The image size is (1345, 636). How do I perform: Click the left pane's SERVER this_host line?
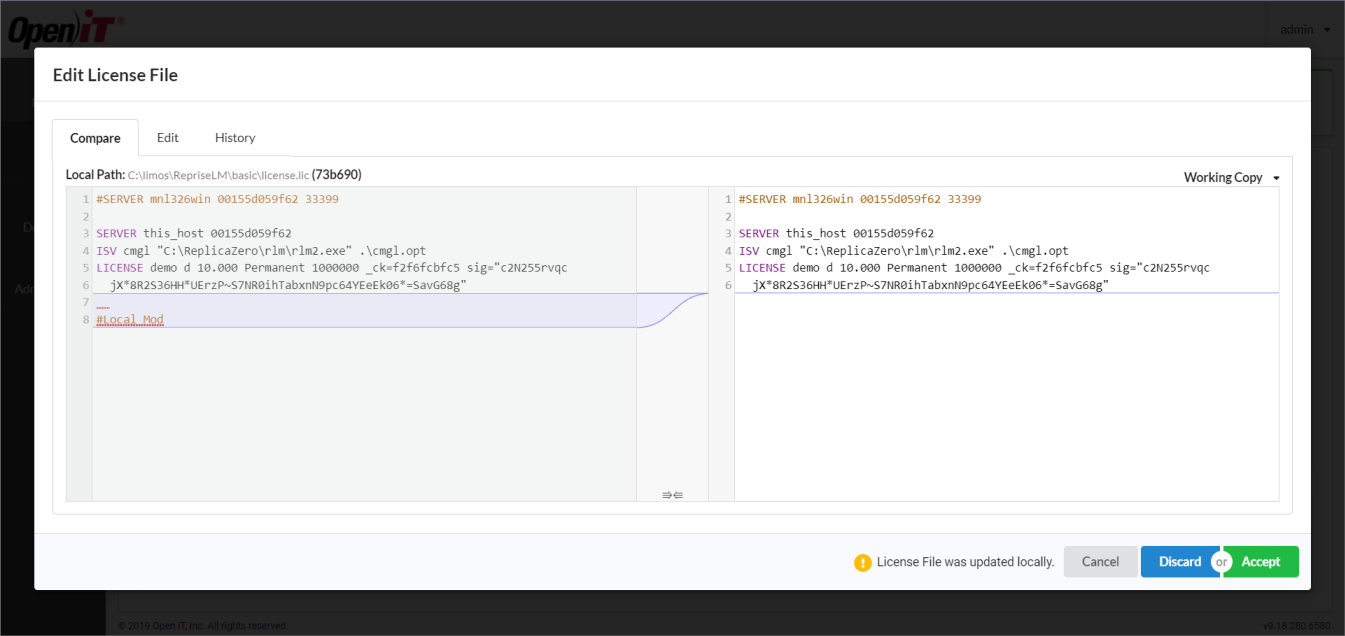194,233
